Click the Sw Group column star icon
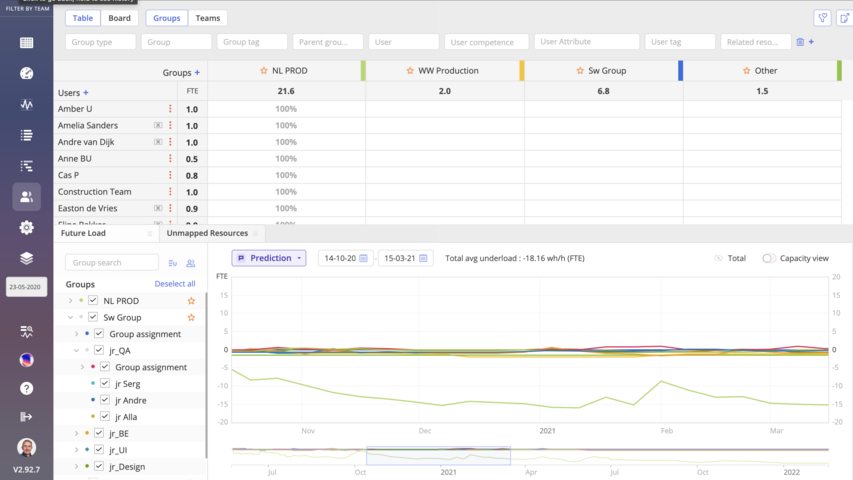 pyautogui.click(x=580, y=71)
